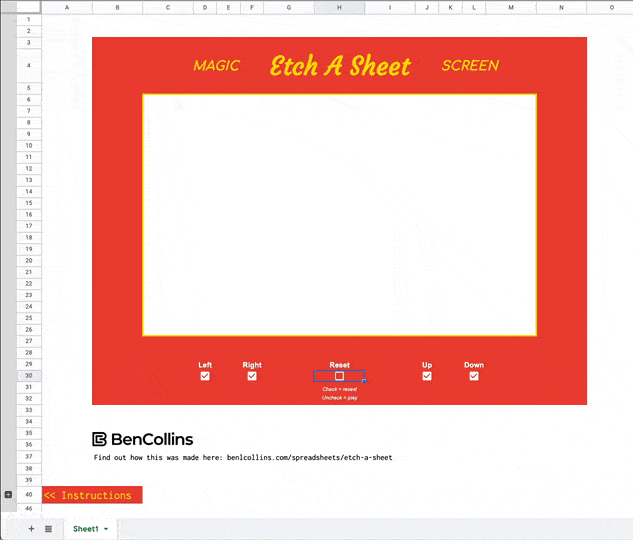This screenshot has height=540, width=633.
Task: Click the add sheet plus icon
Action: tap(31, 529)
